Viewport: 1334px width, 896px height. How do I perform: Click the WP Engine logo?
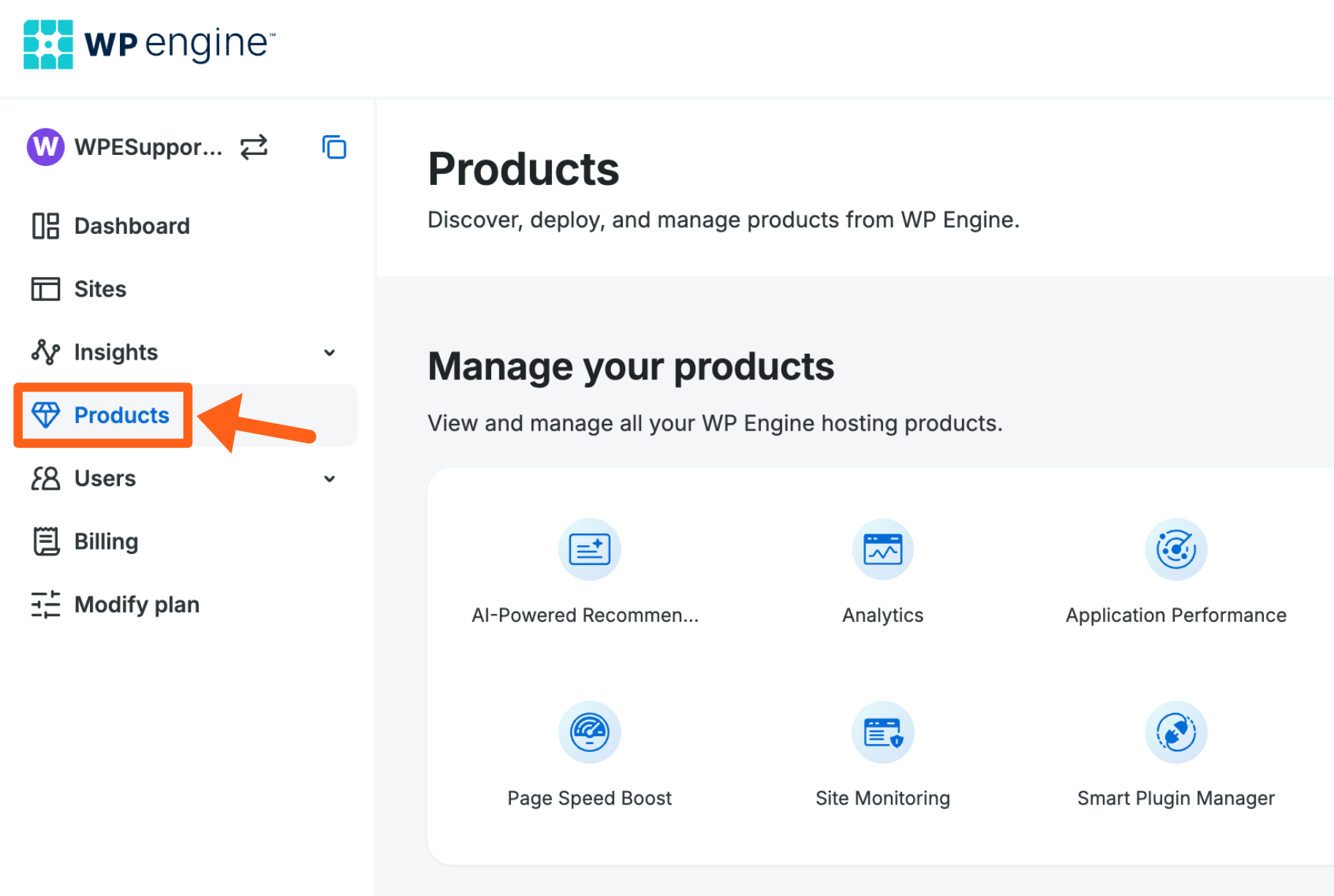coord(149,44)
